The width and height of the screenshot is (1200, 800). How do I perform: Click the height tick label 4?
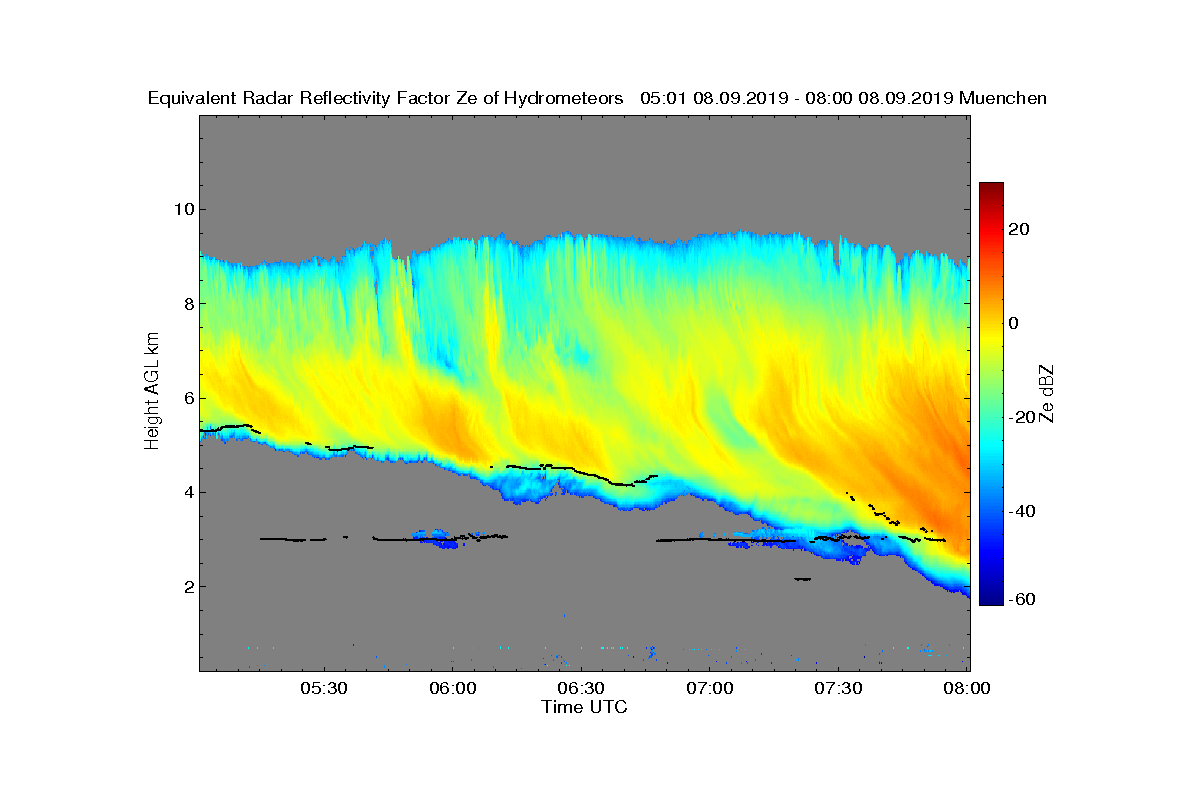[x=187, y=492]
